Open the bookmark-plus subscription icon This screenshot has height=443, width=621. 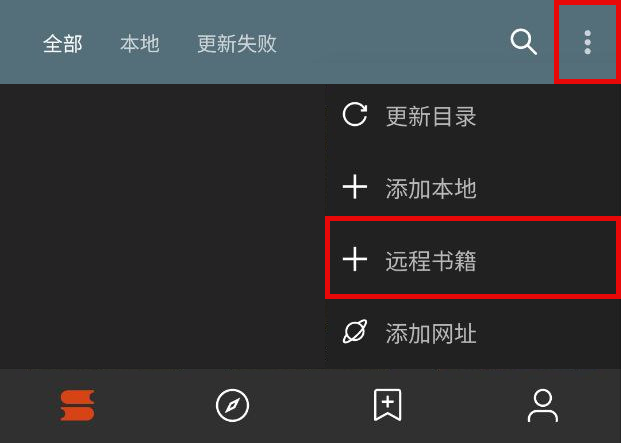pyautogui.click(x=388, y=405)
